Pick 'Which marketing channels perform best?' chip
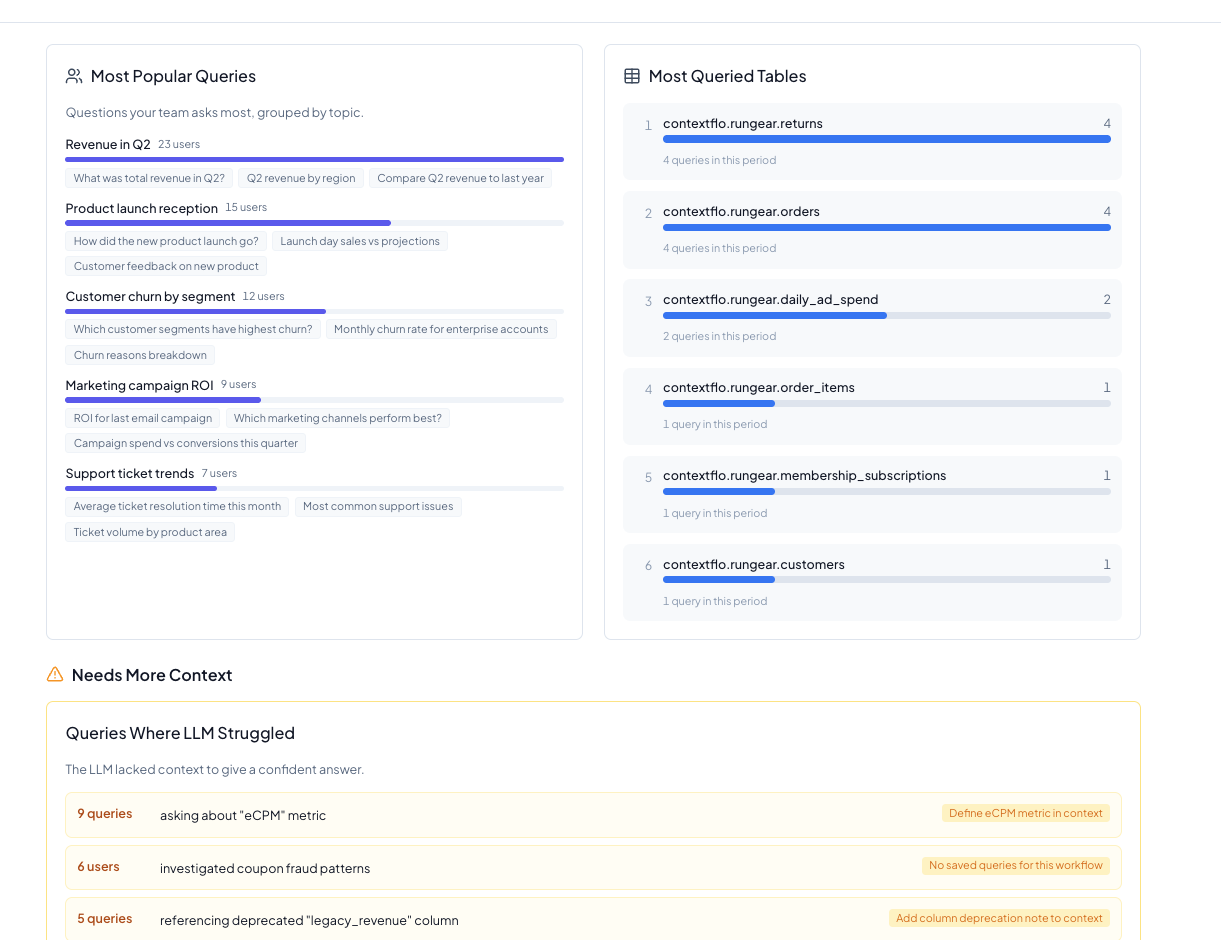 click(338, 418)
